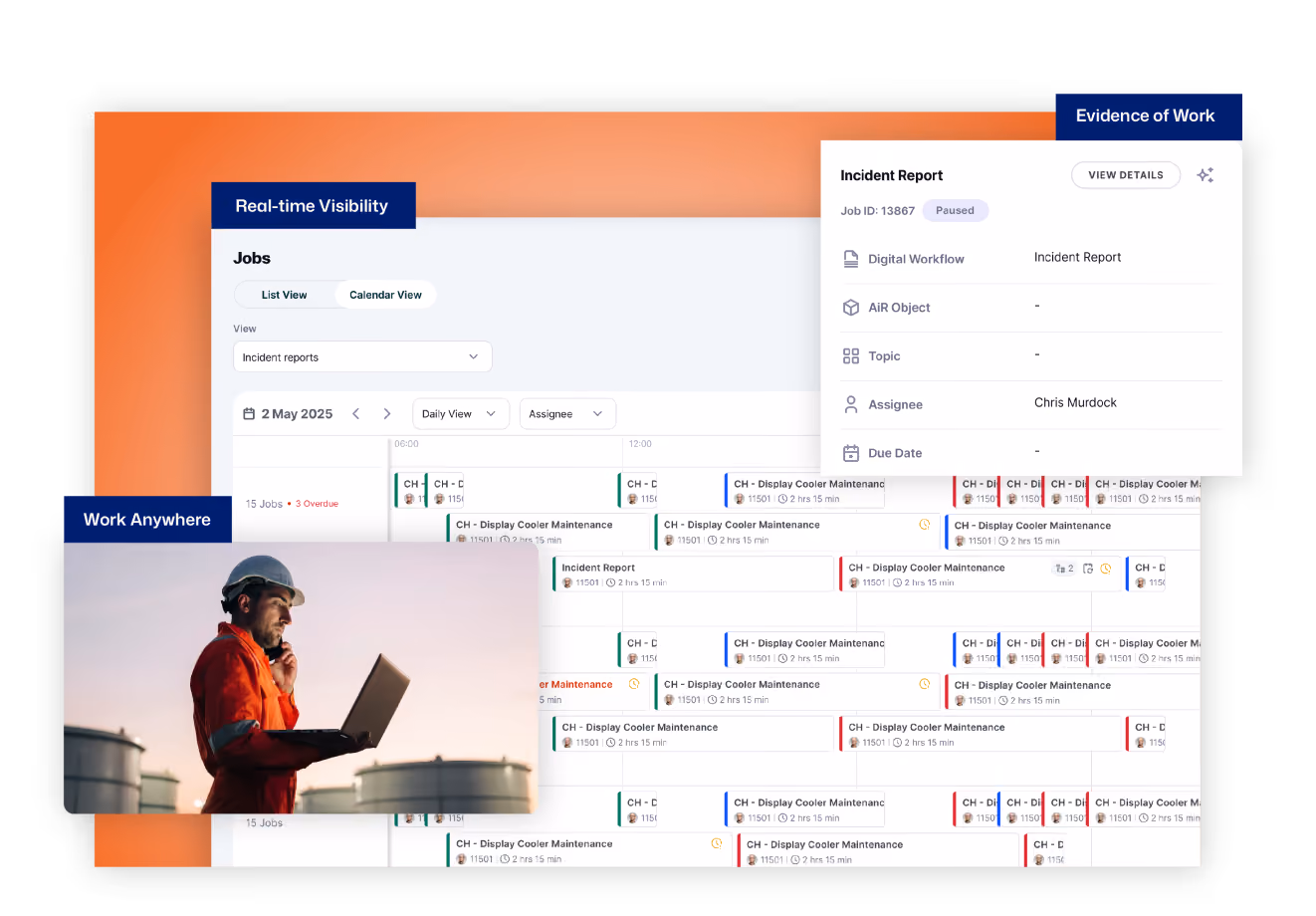1316x916 pixels.
Task: Click the Chris Murdock assignee value
Action: pyautogui.click(x=1075, y=403)
